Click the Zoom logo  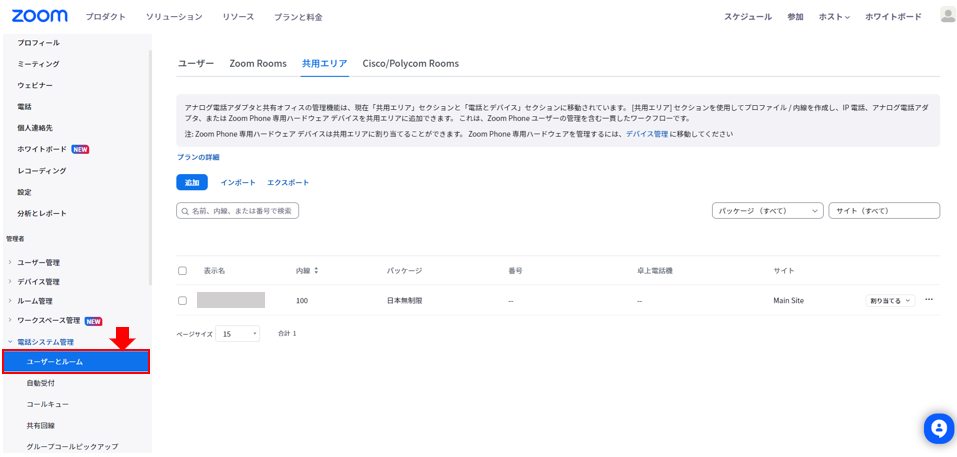[40, 16]
